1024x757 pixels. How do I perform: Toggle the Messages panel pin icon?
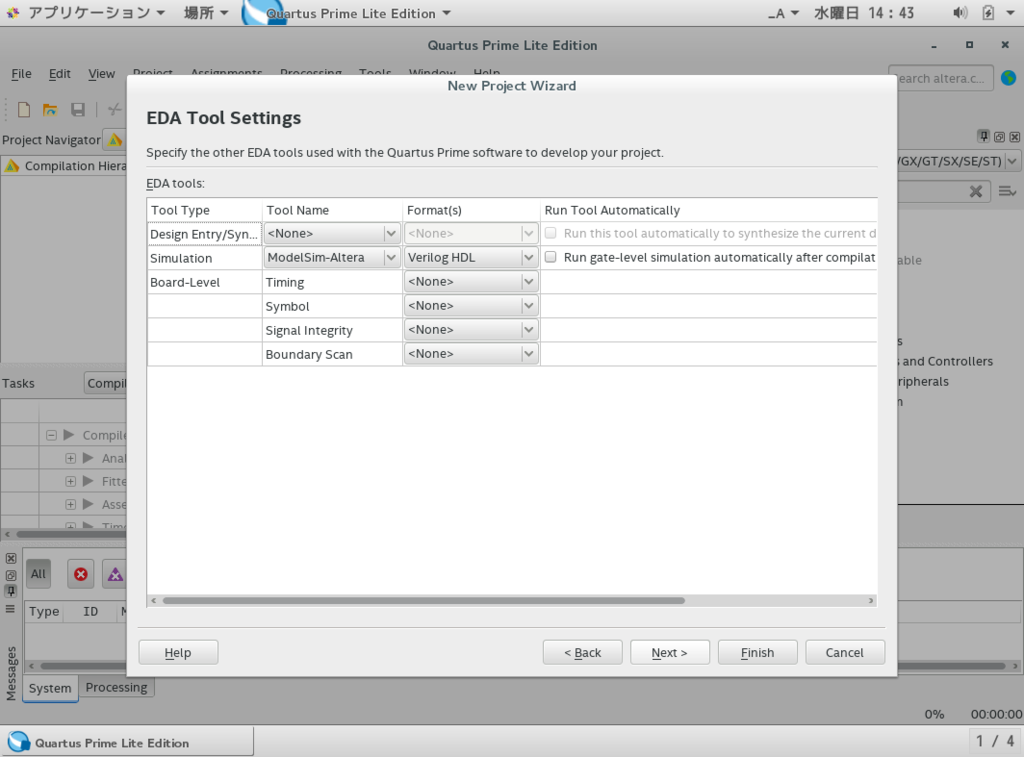10,591
